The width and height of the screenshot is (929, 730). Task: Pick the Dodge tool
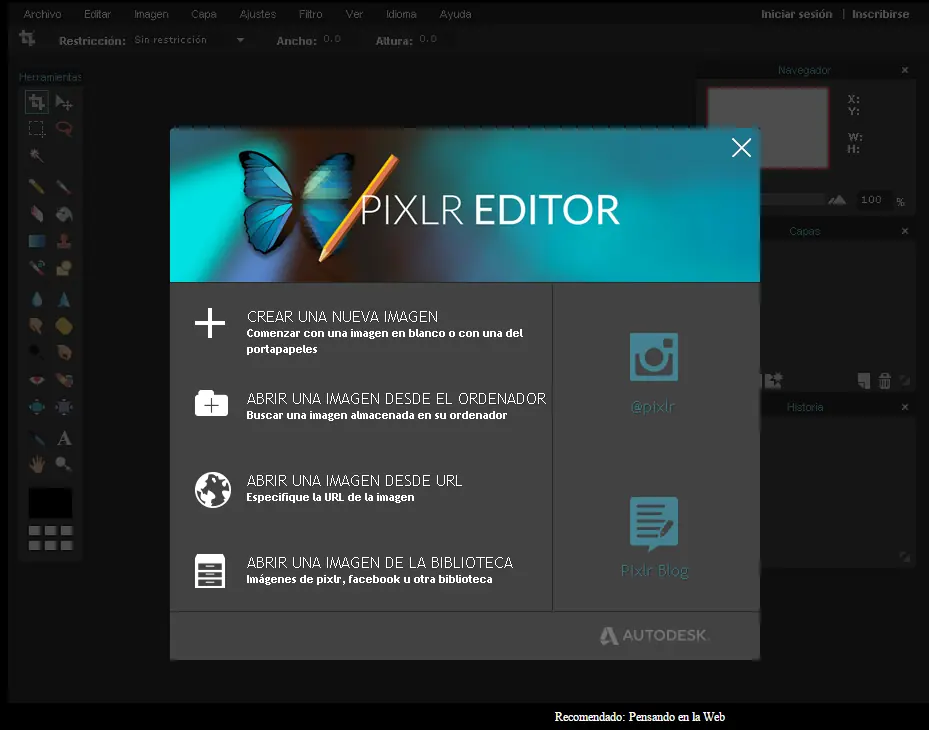click(37, 353)
